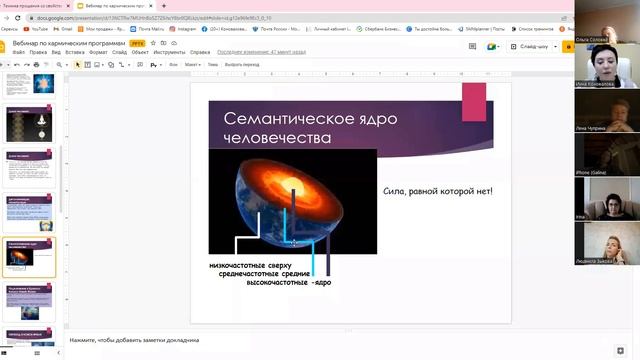Screen dimensions: 640x360
Task: Select the currently highlighted Earth core slide thumbnail
Action: 29,257
